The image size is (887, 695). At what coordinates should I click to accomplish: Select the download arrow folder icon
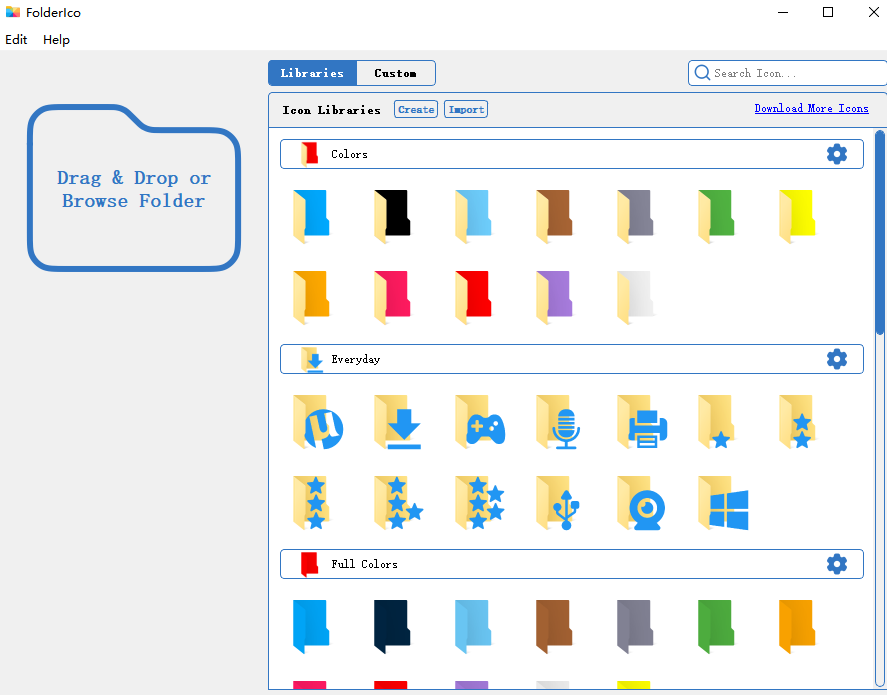pyautogui.click(x=398, y=422)
